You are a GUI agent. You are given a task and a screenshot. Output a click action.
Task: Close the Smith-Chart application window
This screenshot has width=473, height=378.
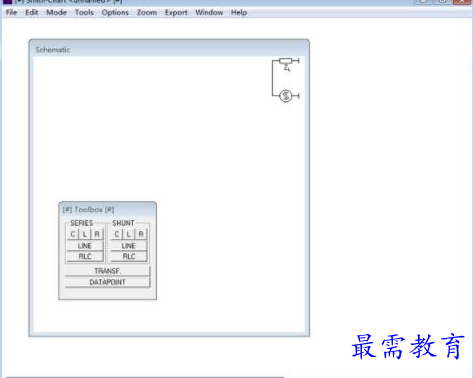pyautogui.click(x=462, y=1)
